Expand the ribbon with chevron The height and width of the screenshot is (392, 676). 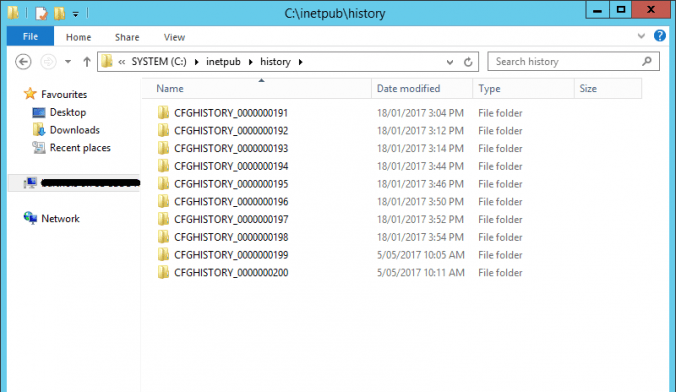pos(641,36)
